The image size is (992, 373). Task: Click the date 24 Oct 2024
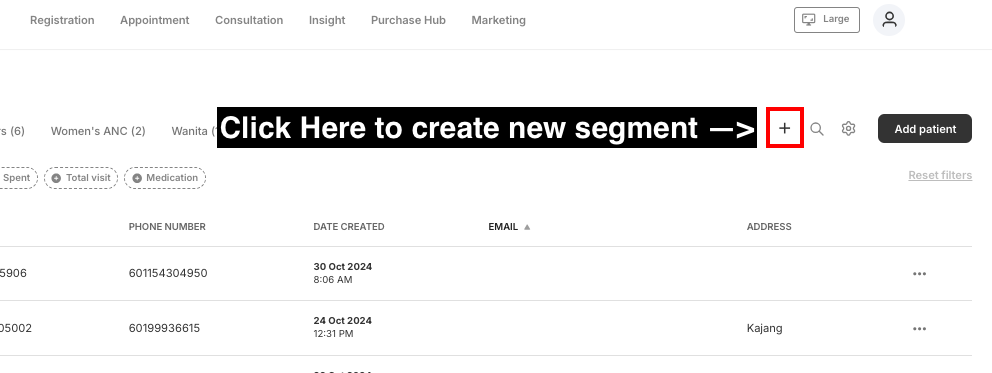click(342, 321)
